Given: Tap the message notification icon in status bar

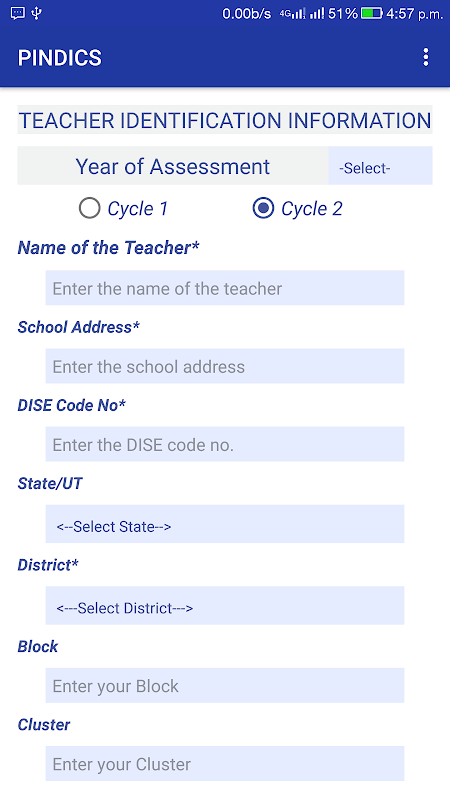Looking at the screenshot, I should [18, 13].
